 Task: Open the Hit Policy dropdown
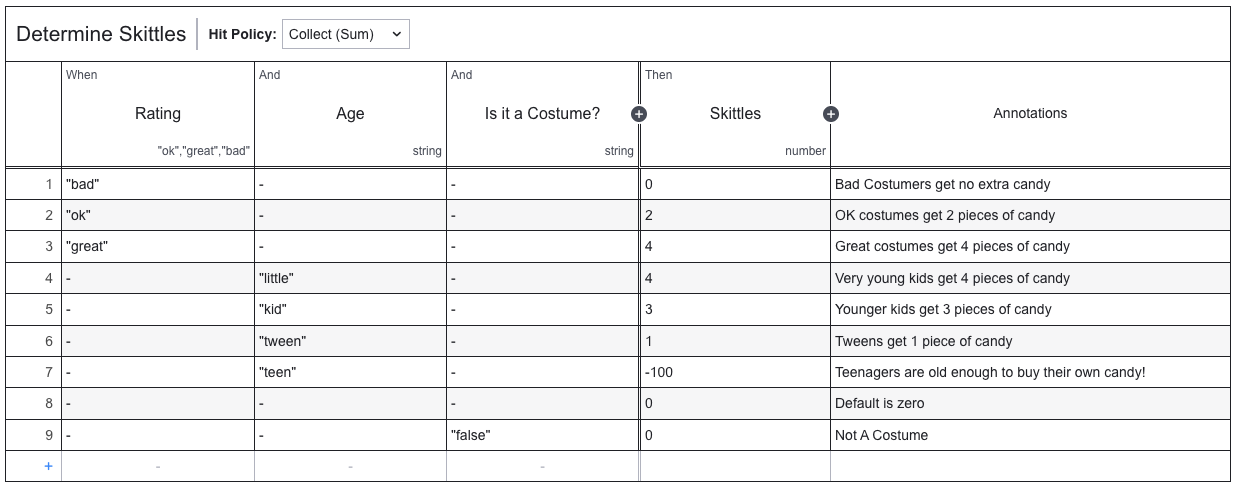[x=345, y=34]
